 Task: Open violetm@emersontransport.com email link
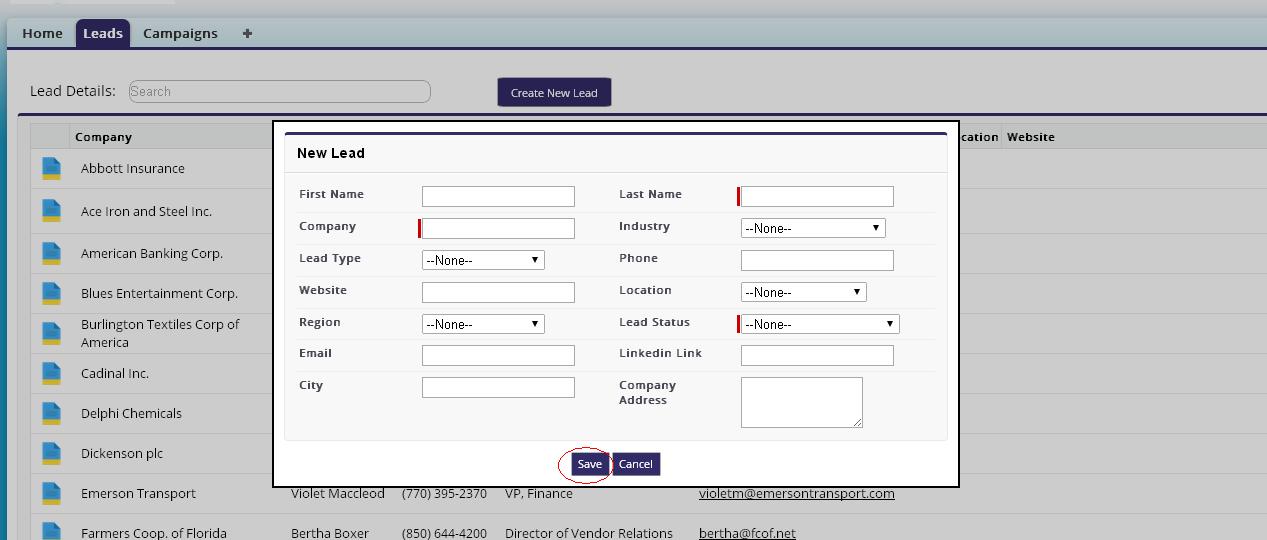point(797,493)
